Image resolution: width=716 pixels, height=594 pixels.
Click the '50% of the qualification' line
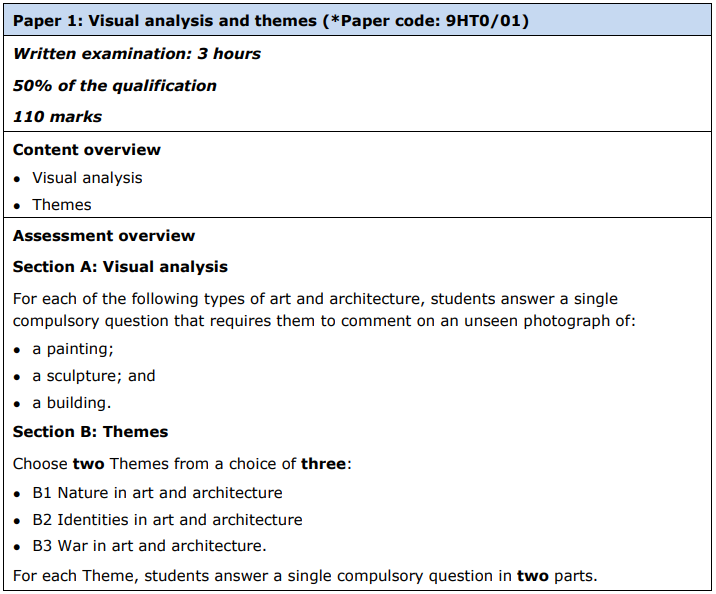pyautogui.click(x=115, y=85)
